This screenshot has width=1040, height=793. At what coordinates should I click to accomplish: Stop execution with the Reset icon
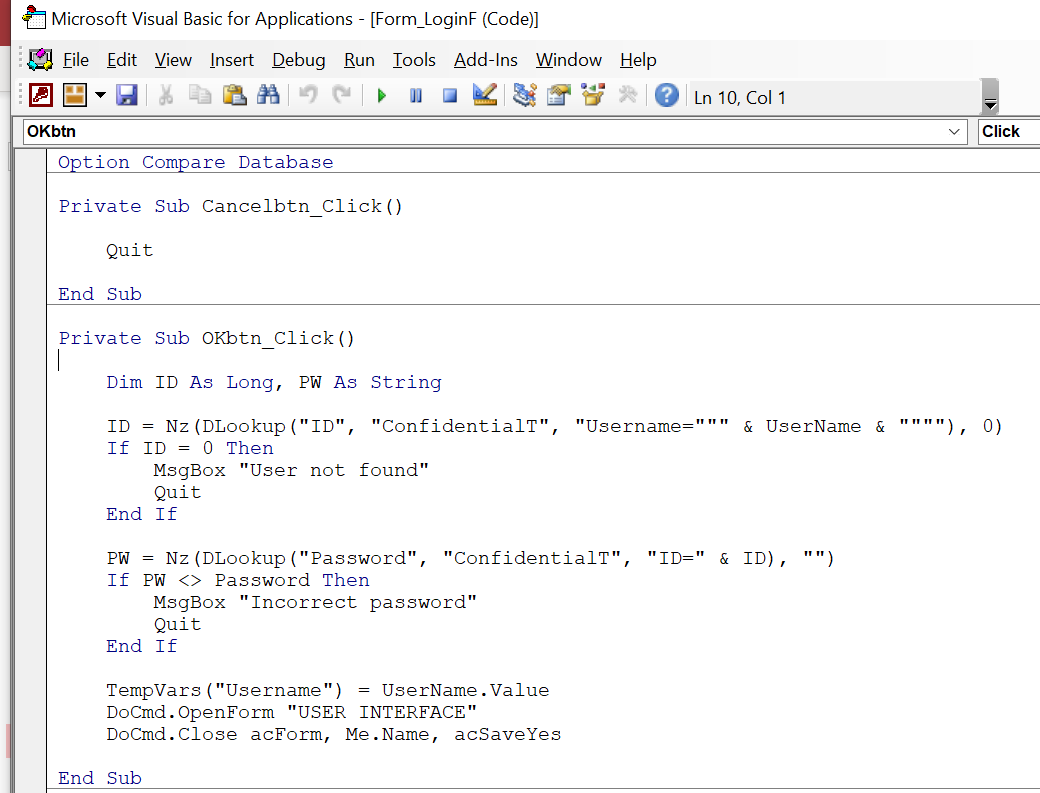pyautogui.click(x=449, y=95)
